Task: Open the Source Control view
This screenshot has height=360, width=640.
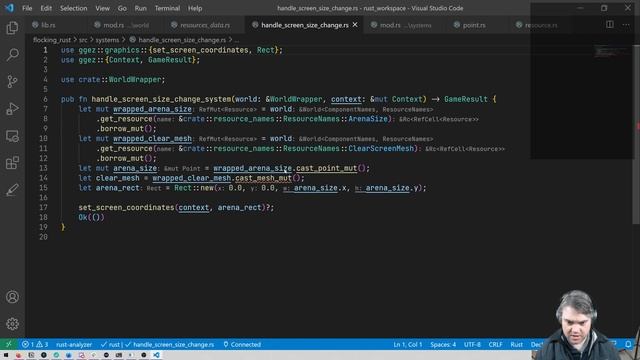Action: 12,82
